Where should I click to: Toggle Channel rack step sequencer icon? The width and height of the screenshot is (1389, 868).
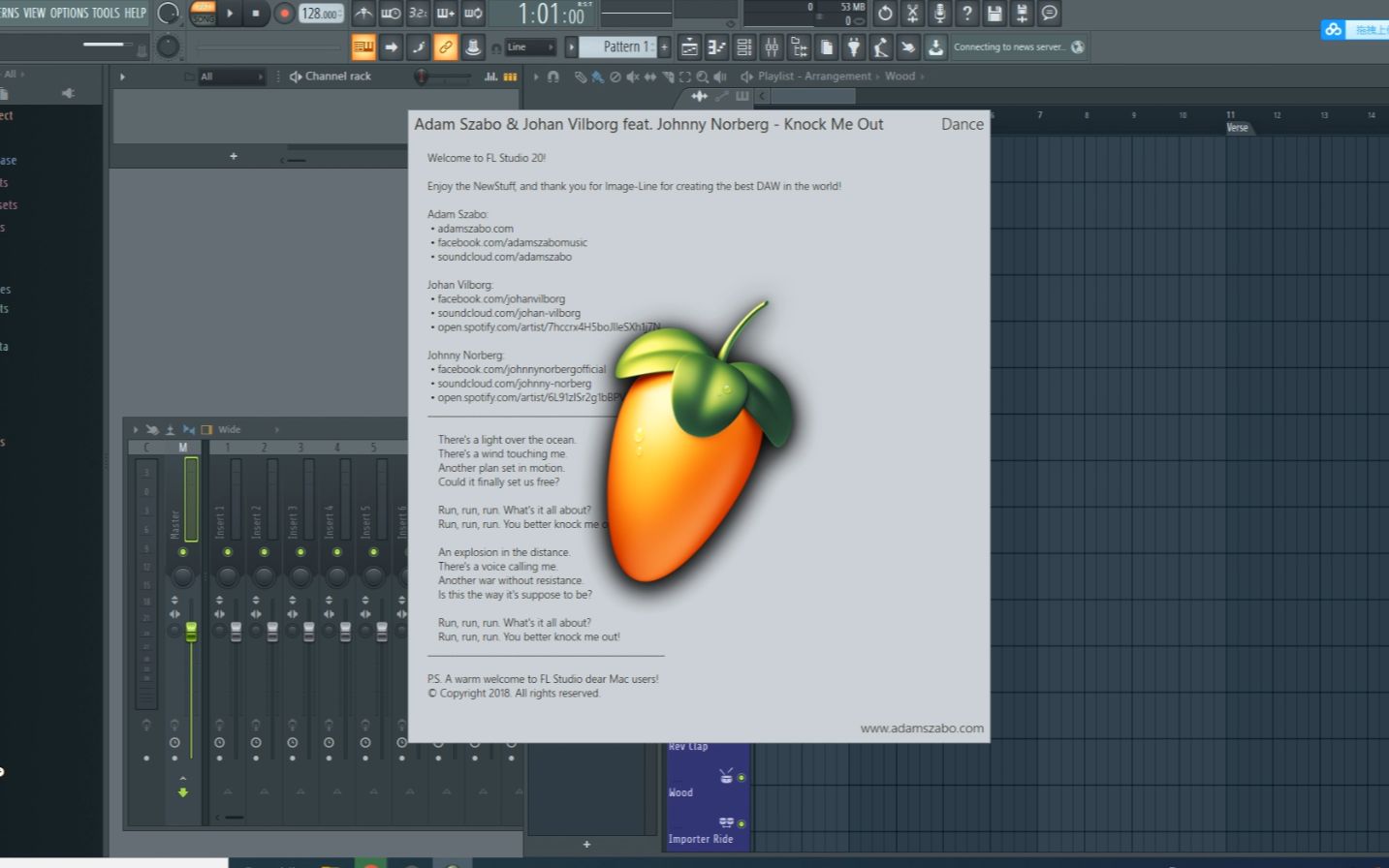click(510, 77)
